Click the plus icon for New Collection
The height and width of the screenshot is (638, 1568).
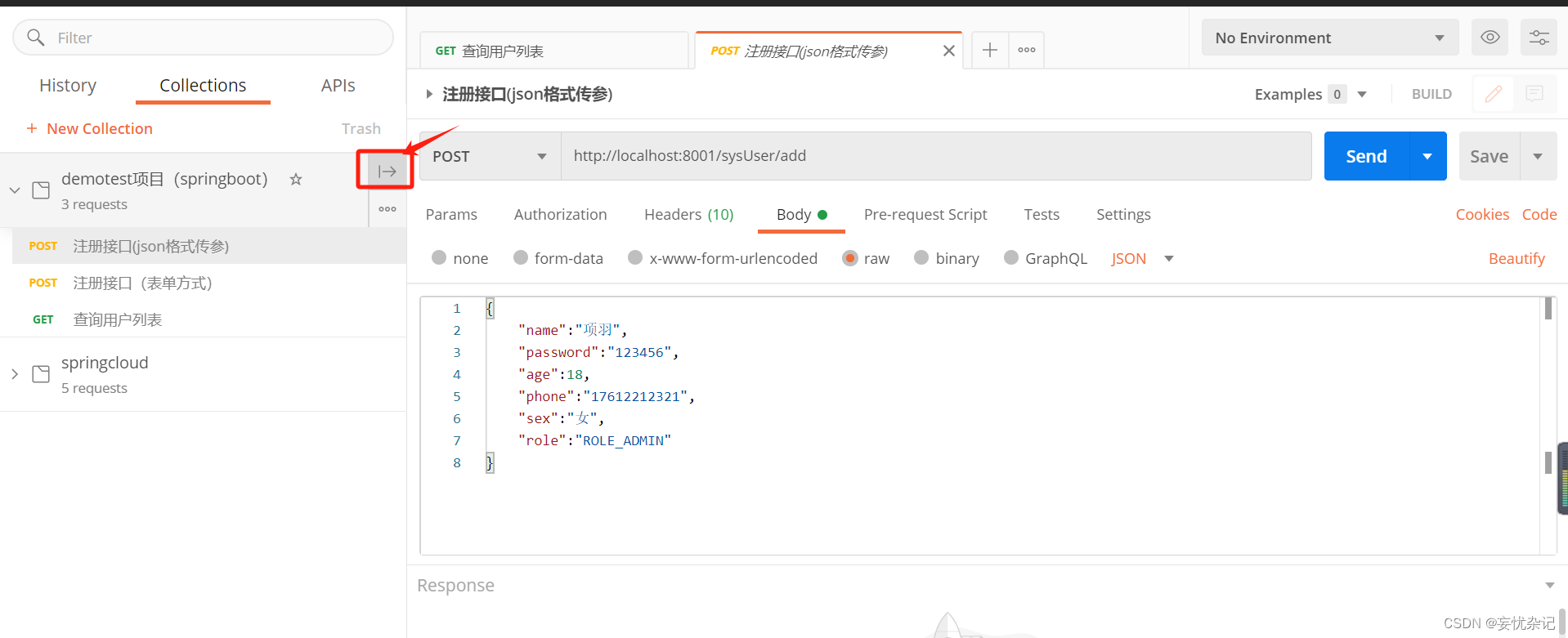32,128
